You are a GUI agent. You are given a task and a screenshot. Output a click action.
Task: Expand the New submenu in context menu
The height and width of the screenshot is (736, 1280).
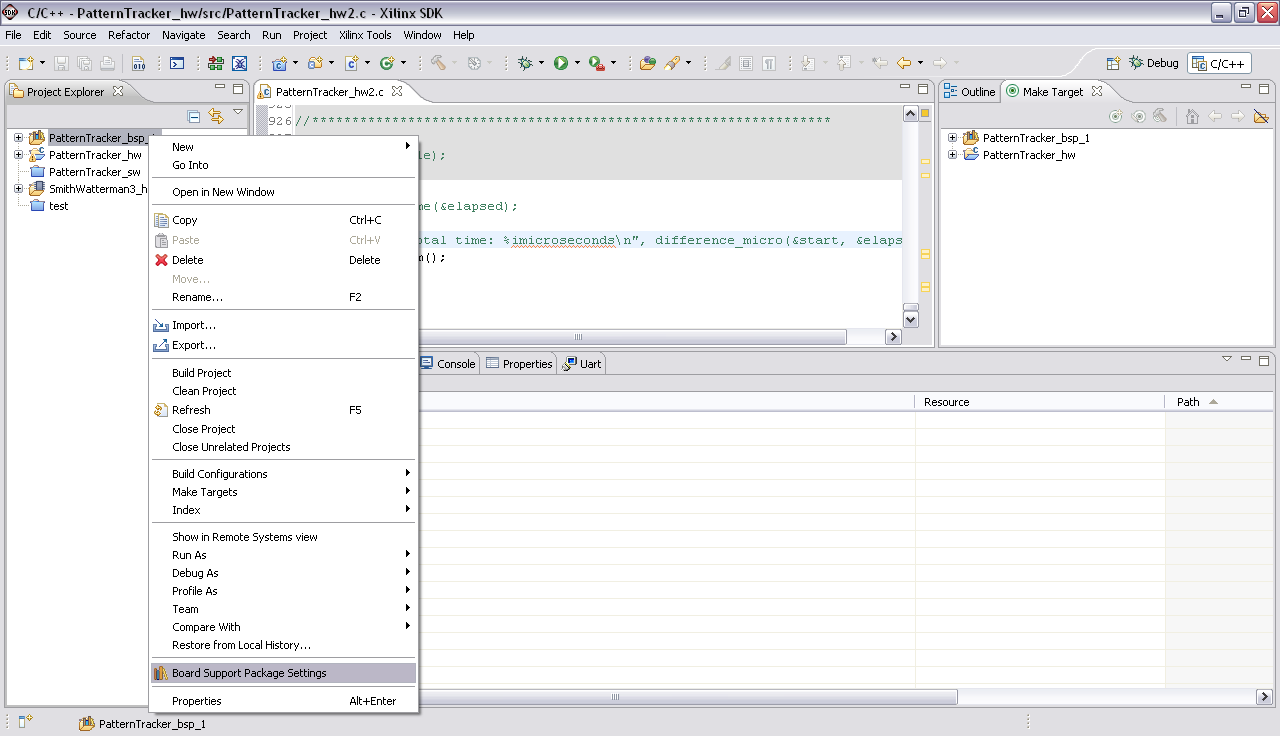pos(283,147)
